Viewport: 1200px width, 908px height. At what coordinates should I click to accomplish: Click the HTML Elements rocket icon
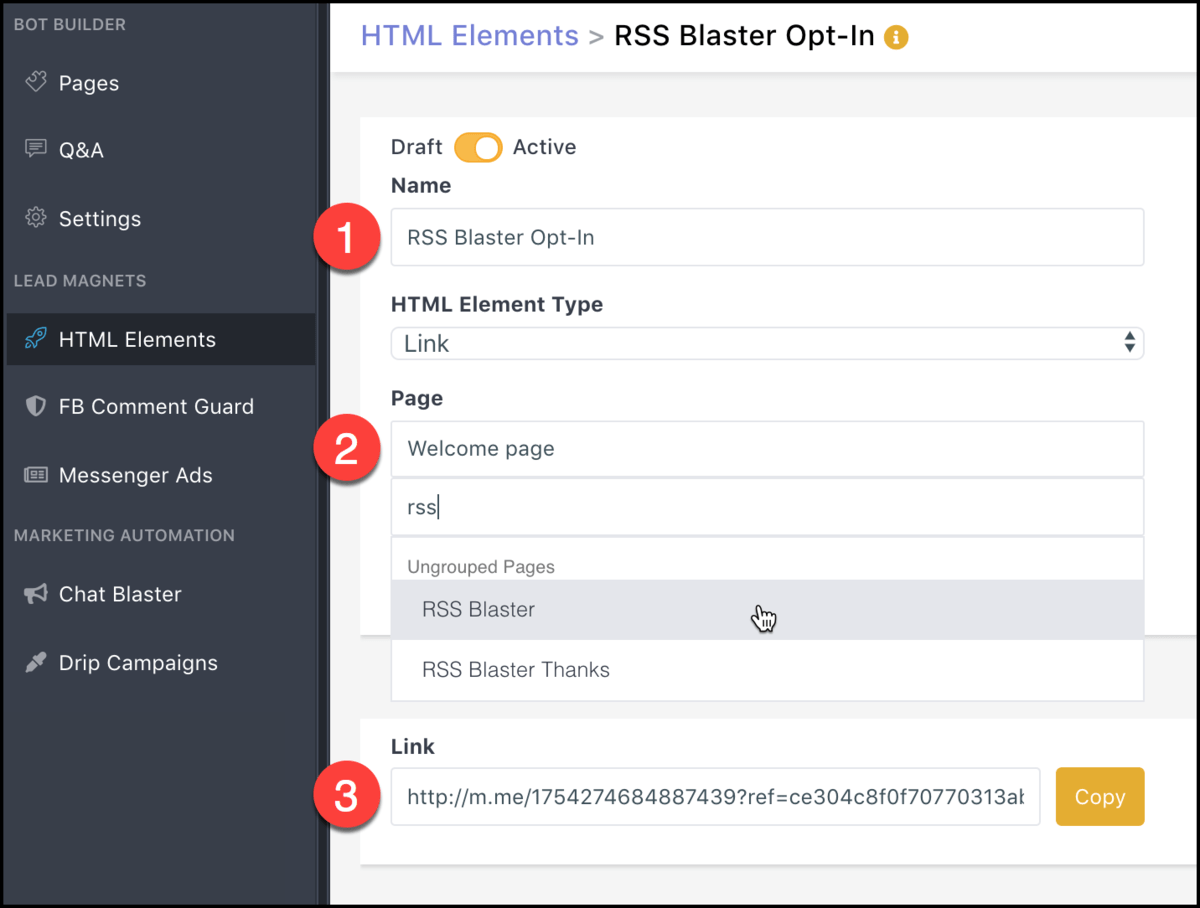tap(36, 339)
